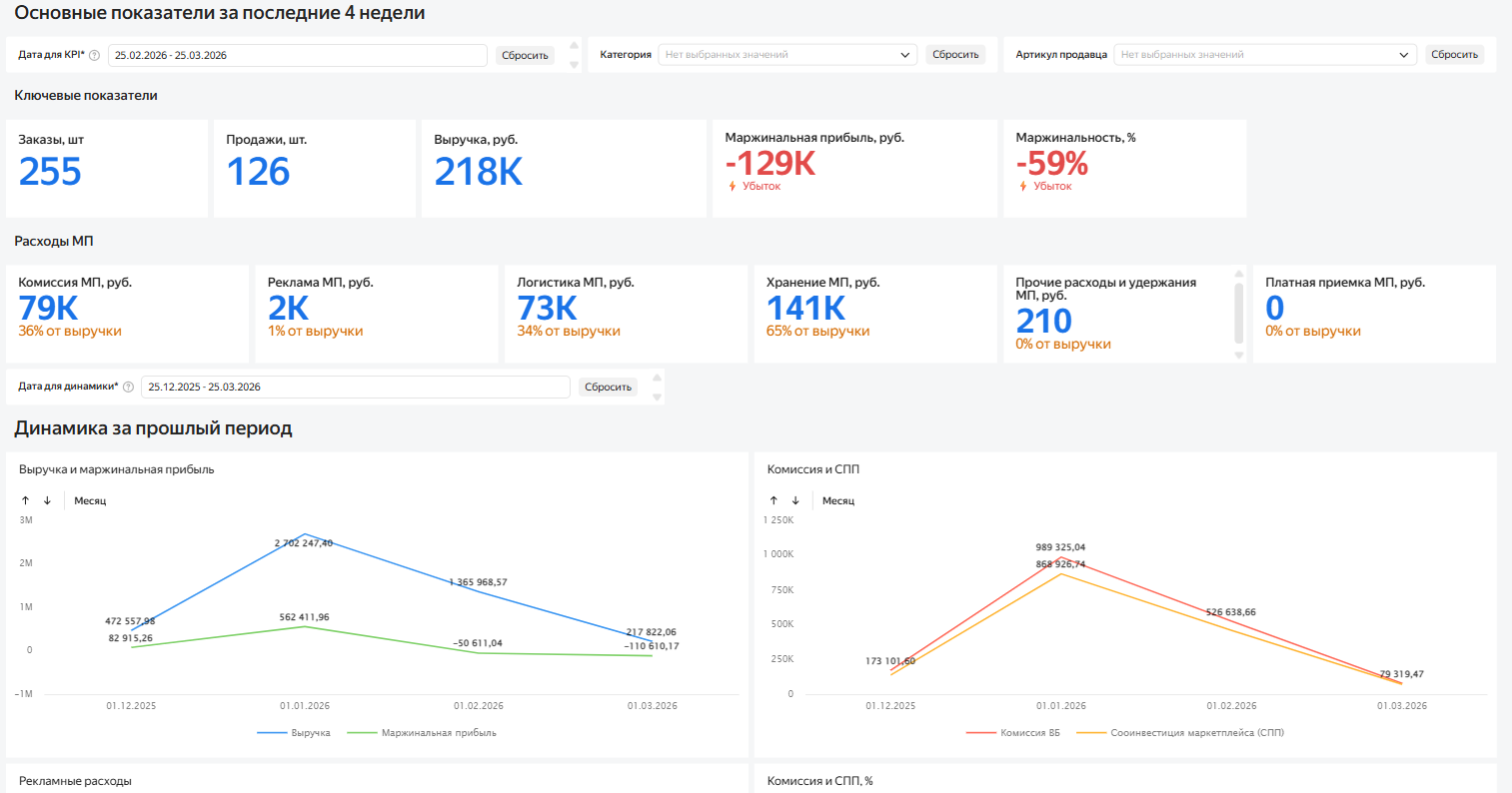Reset the Артикул продавца filter
Image resolution: width=1512 pixels, height=793 pixels.
(x=1454, y=55)
